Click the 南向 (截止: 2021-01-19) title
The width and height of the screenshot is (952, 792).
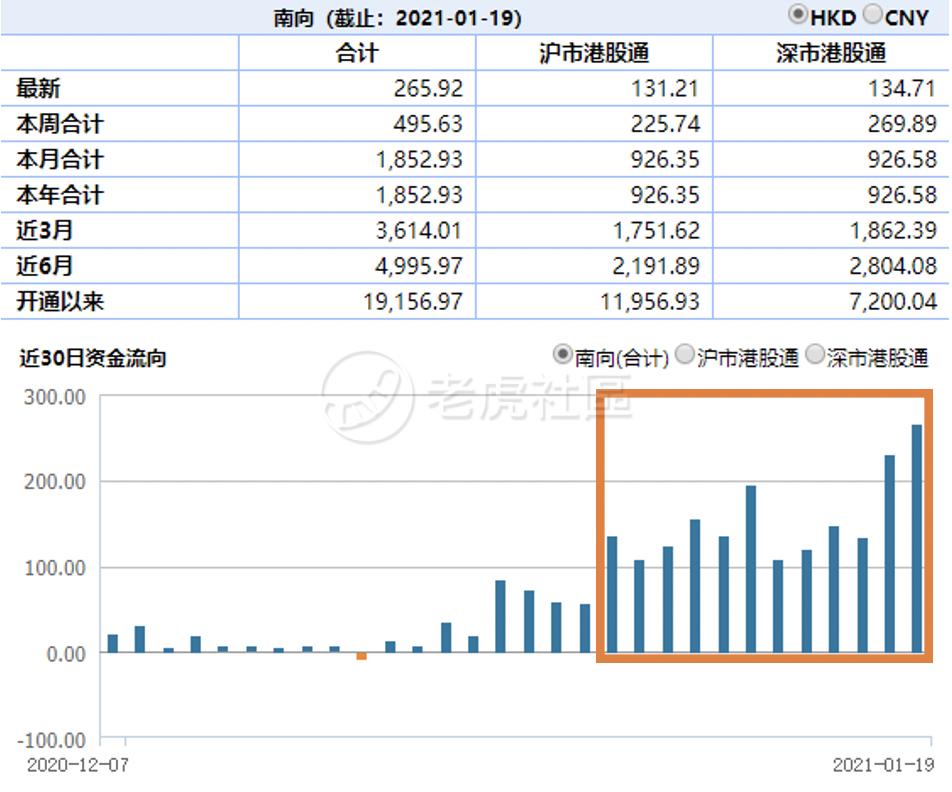pos(397,18)
